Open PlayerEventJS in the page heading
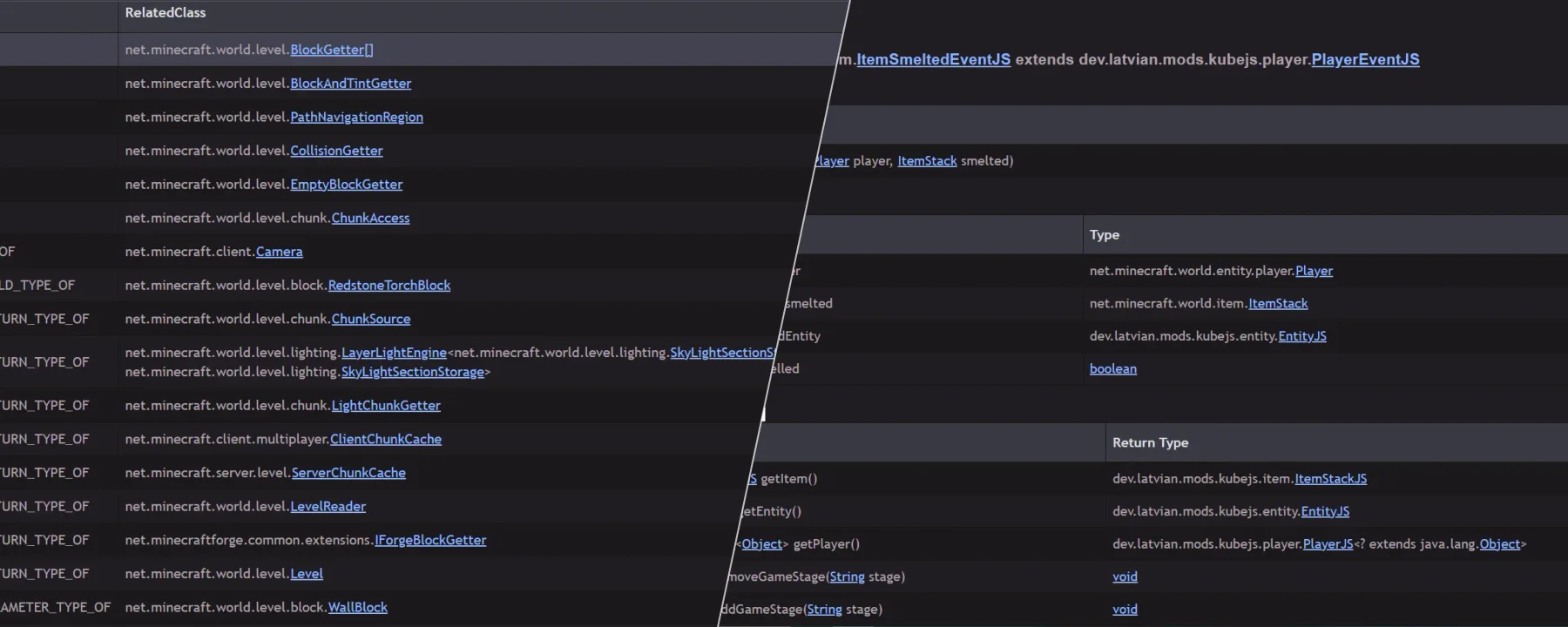The width and height of the screenshot is (1568, 627). (x=1365, y=59)
